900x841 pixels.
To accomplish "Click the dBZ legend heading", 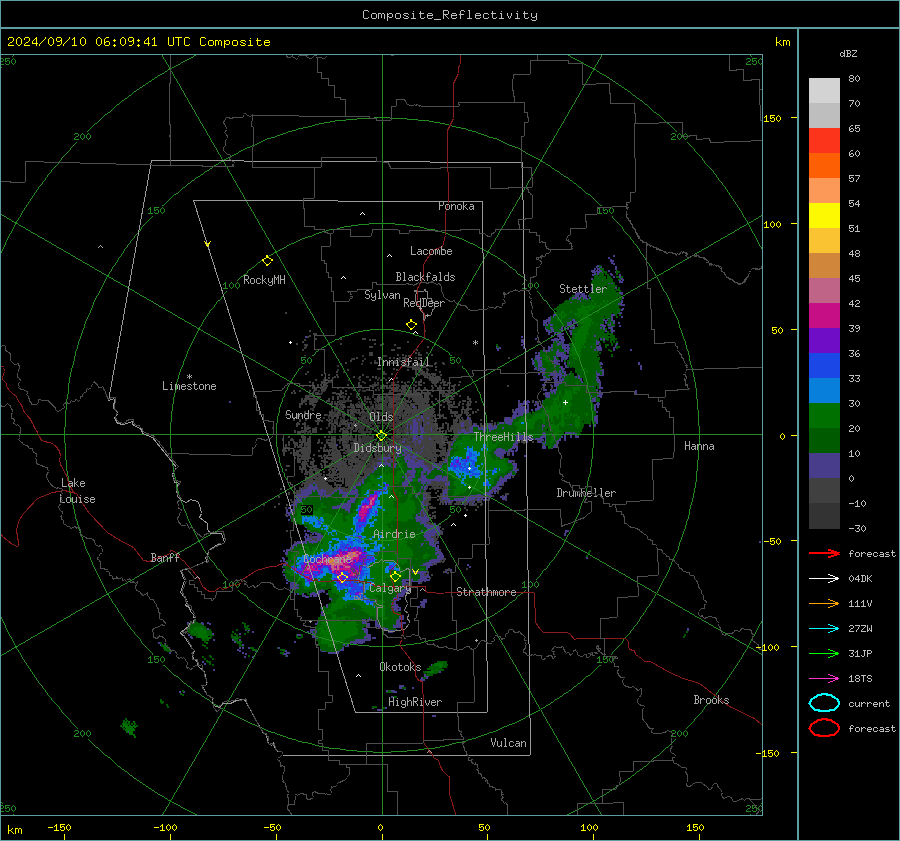I will click(x=848, y=53).
